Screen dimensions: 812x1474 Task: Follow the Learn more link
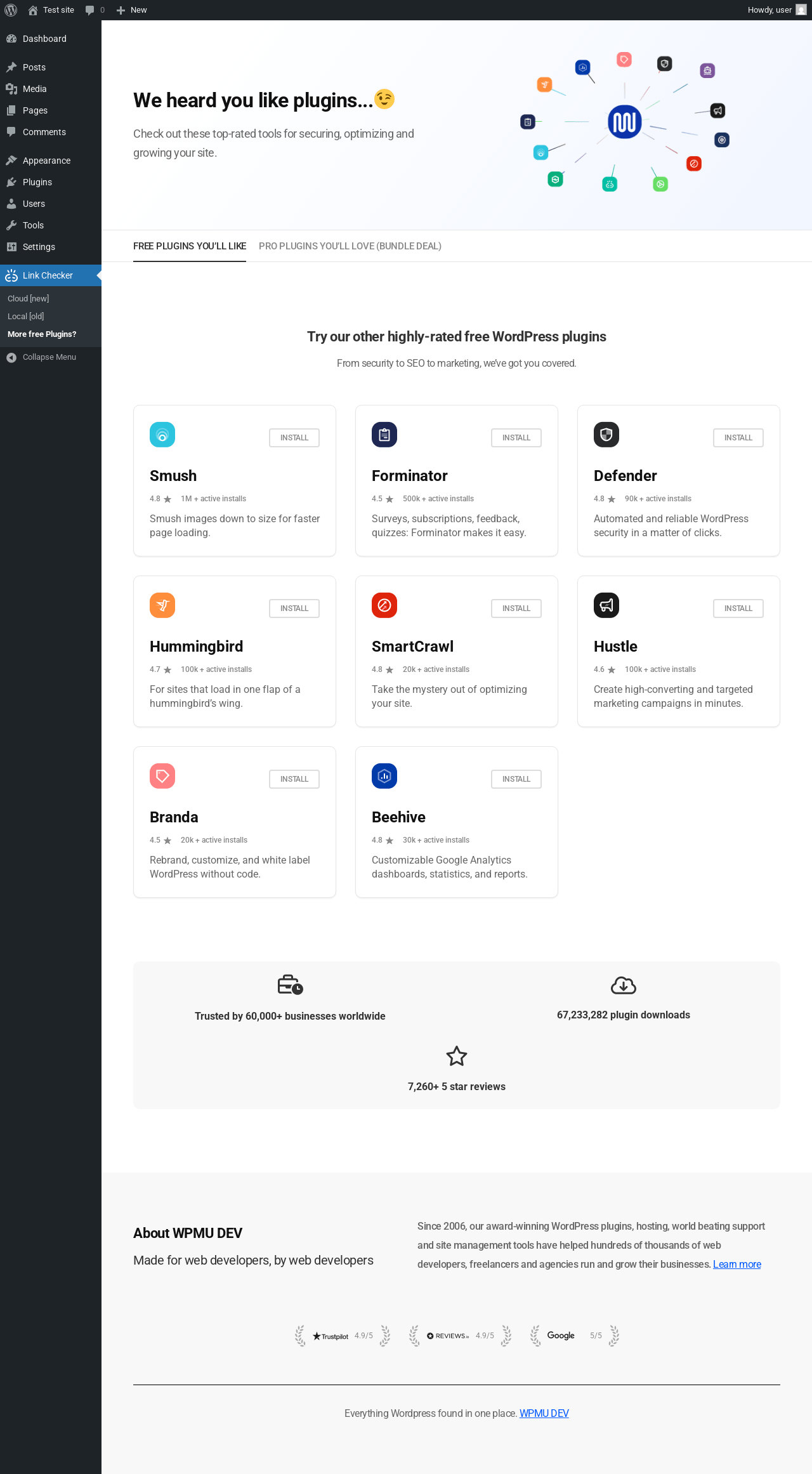tap(737, 1264)
